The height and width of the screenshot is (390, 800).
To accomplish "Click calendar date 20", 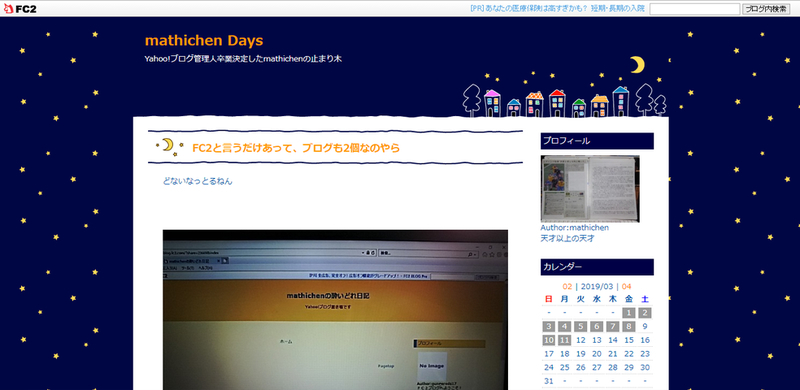I will point(597,354).
